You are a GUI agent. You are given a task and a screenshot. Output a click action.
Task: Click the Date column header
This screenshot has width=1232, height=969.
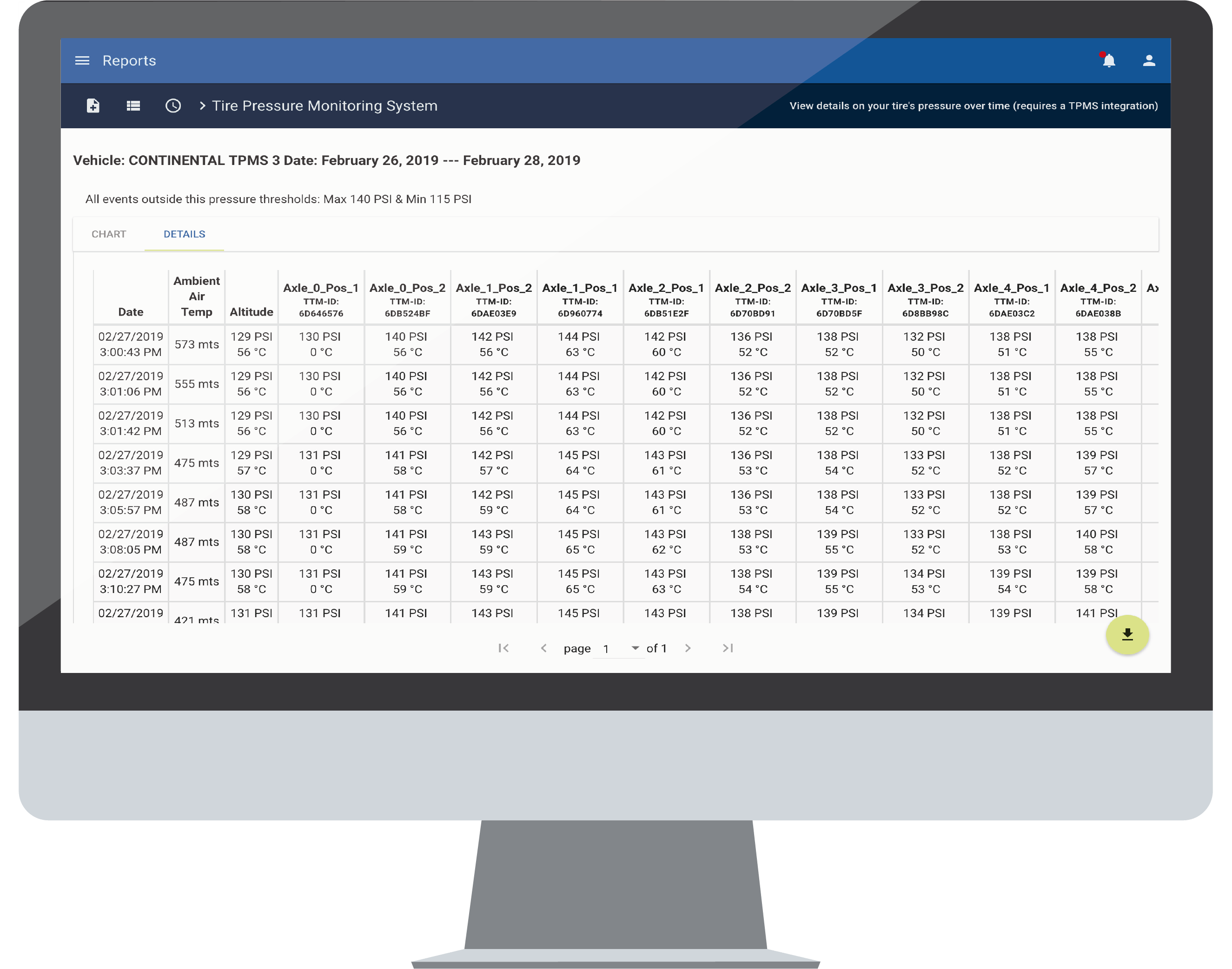coord(131,311)
